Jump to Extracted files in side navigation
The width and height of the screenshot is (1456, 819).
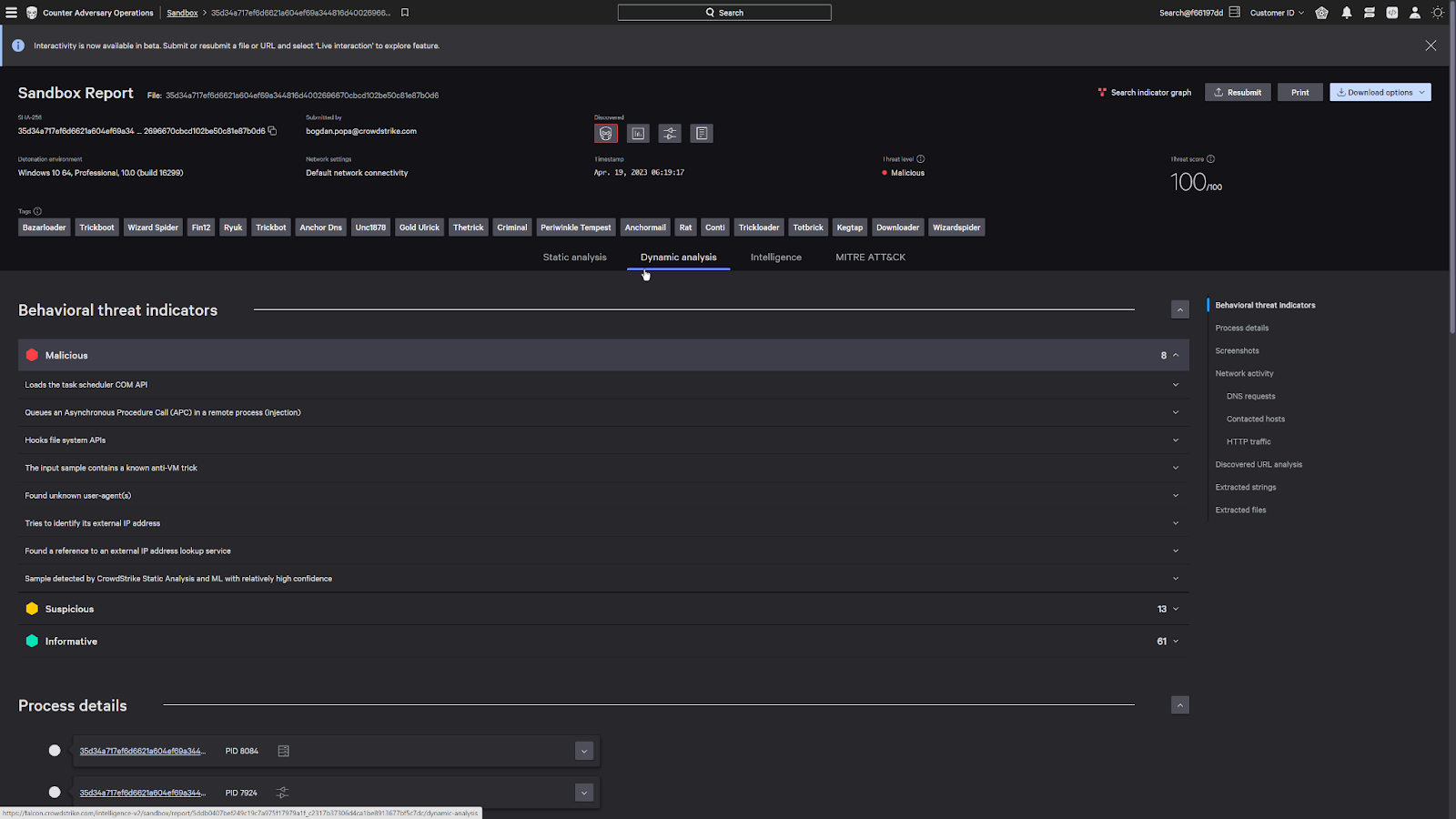click(1240, 510)
